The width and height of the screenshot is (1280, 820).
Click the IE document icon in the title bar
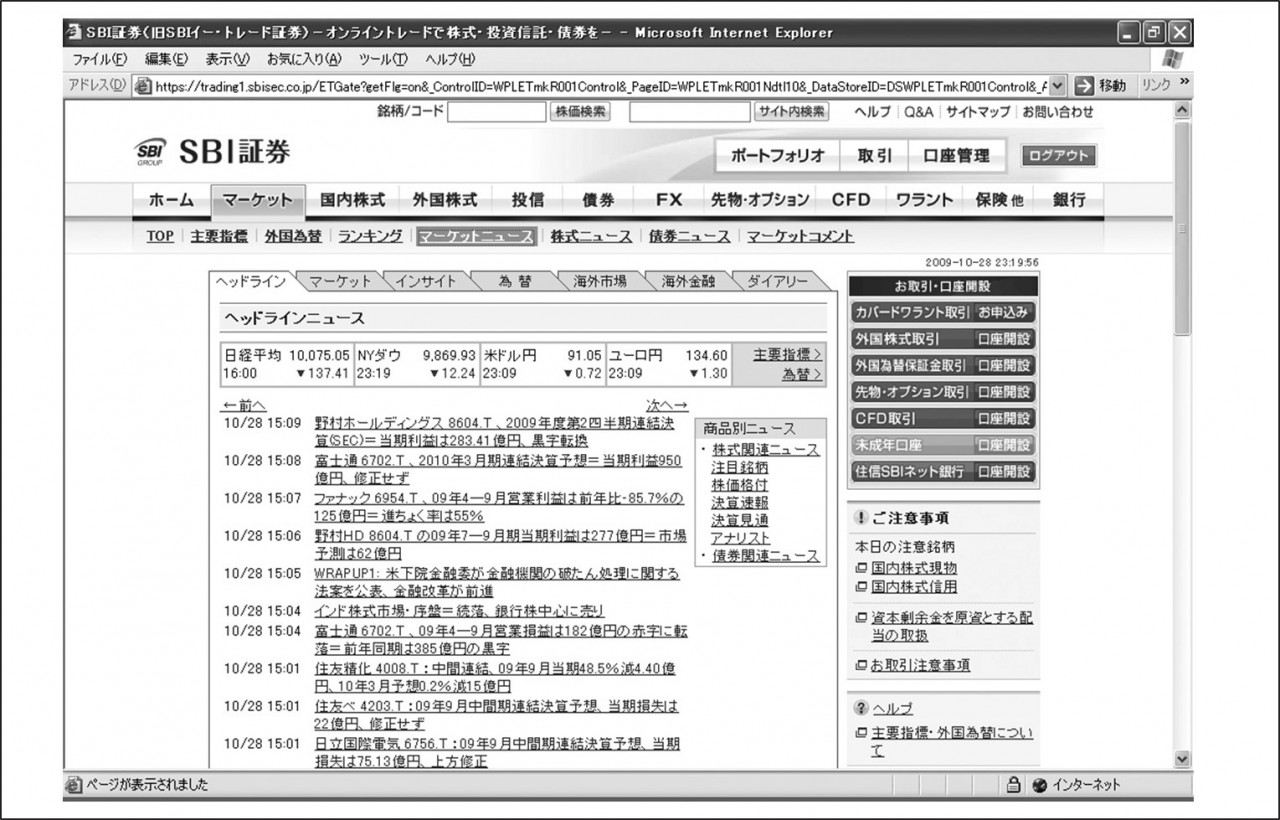(x=72, y=31)
